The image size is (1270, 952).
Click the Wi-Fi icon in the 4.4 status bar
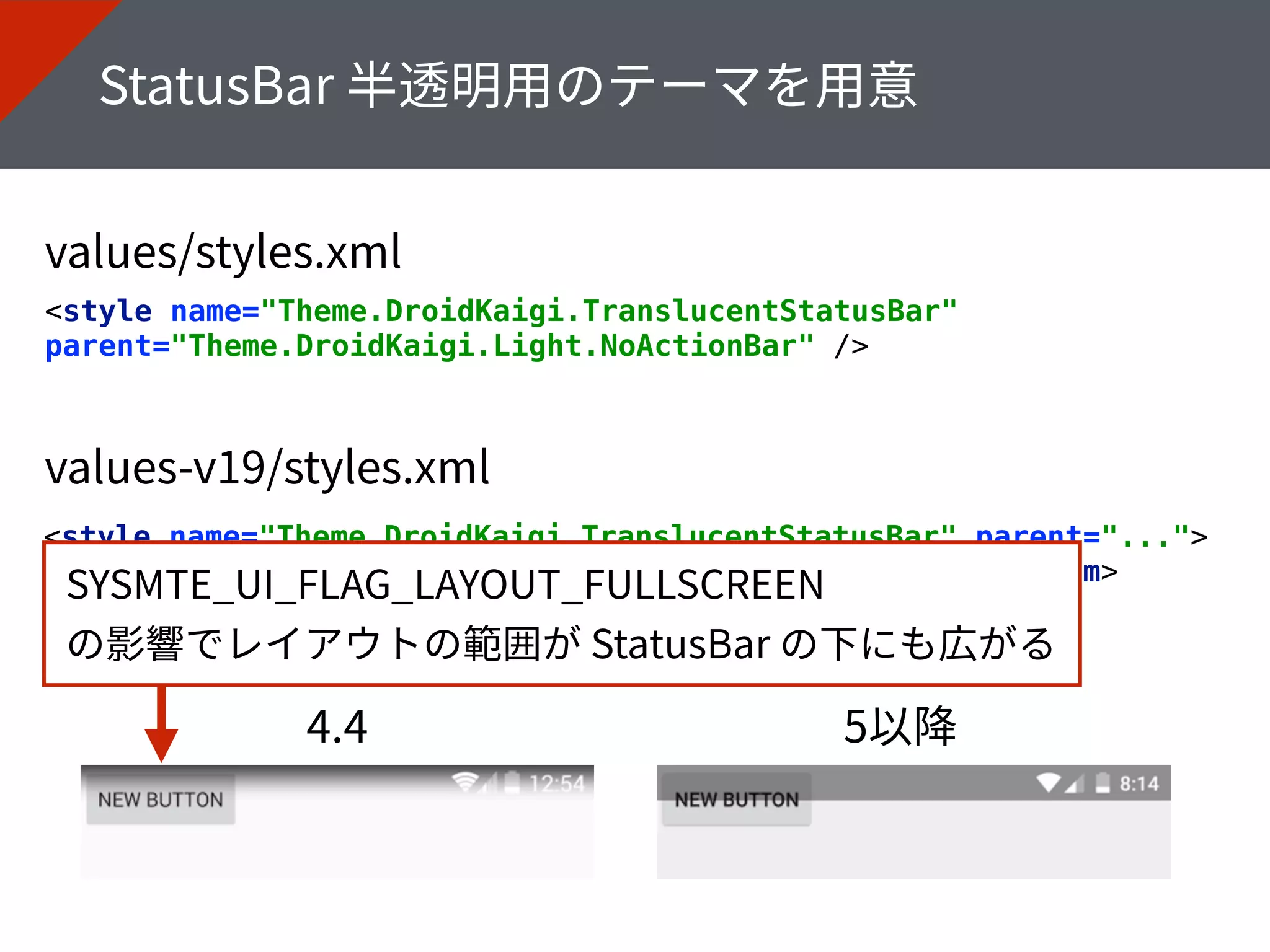coord(465,783)
